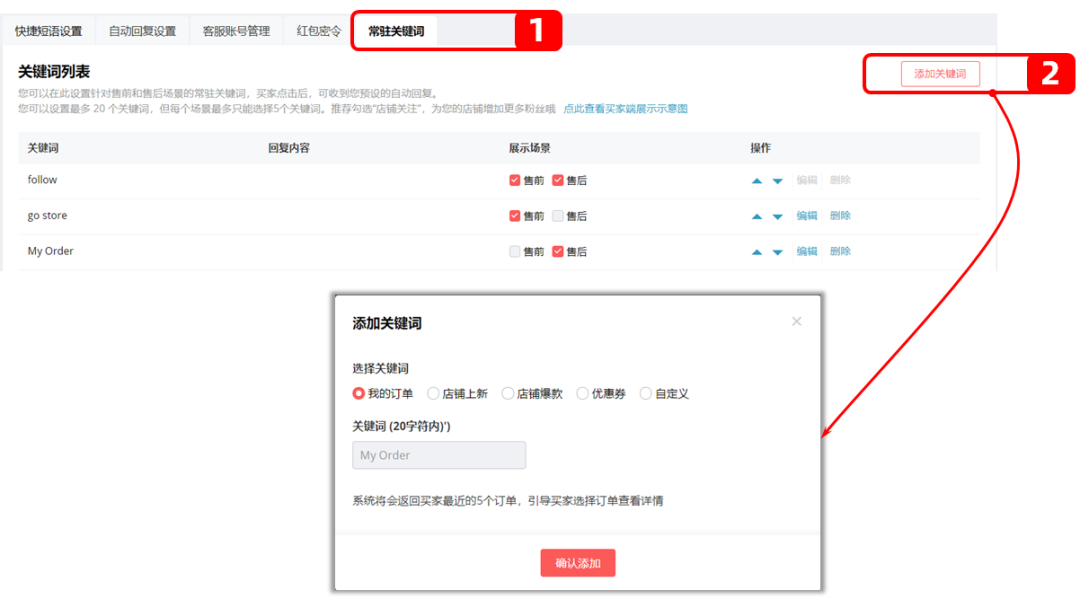Uncheck 售前 for the "go store" keyword
This screenshot has width=1080, height=599.
513,215
